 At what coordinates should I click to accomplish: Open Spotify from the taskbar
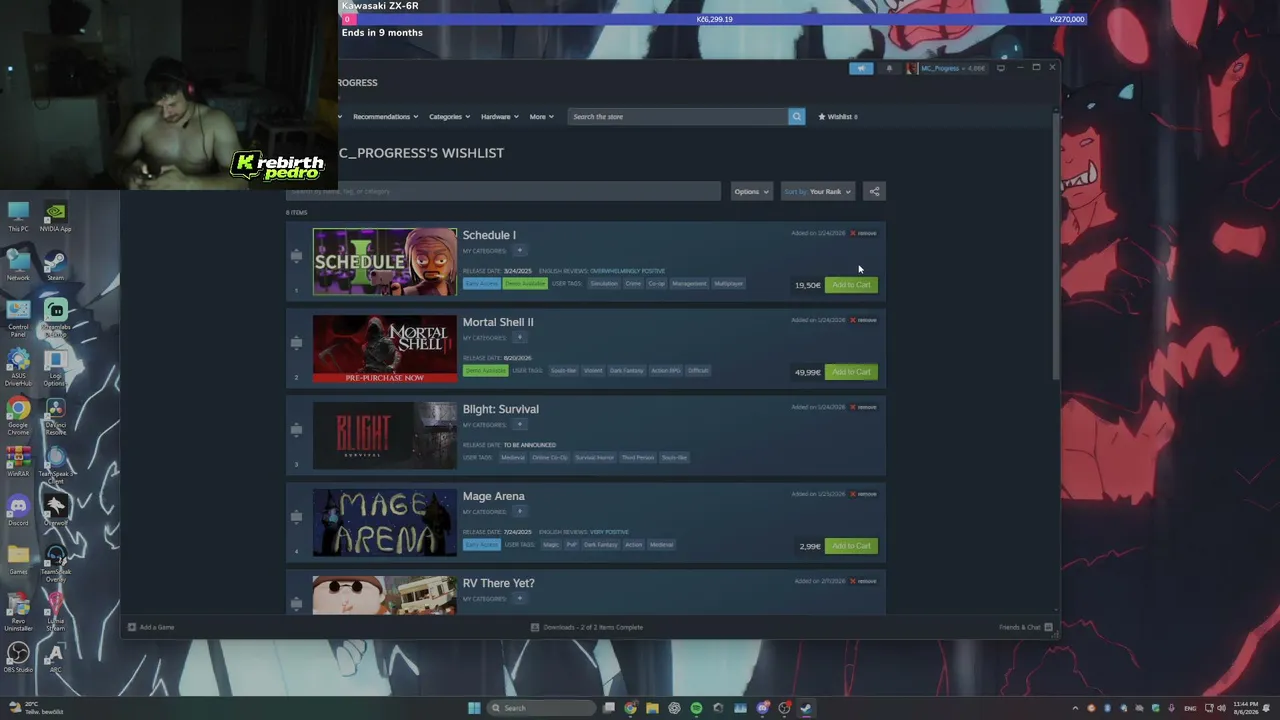696,708
